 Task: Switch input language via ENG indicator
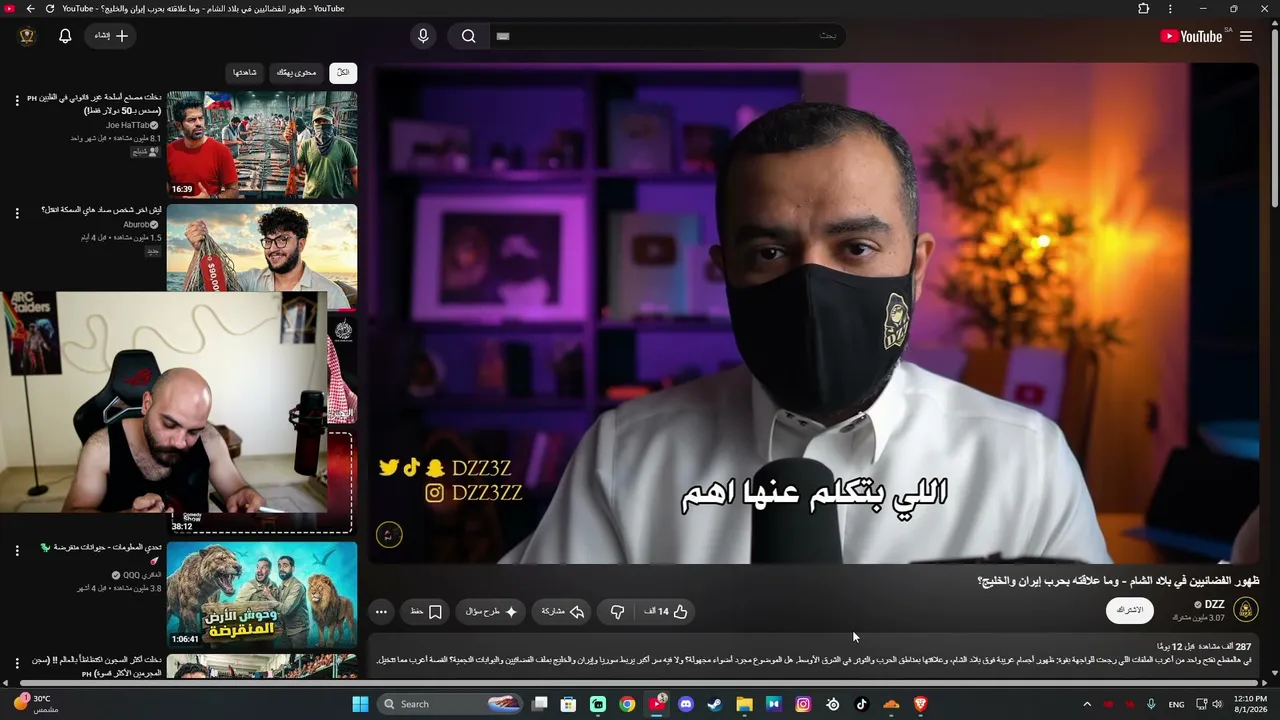click(x=1177, y=704)
